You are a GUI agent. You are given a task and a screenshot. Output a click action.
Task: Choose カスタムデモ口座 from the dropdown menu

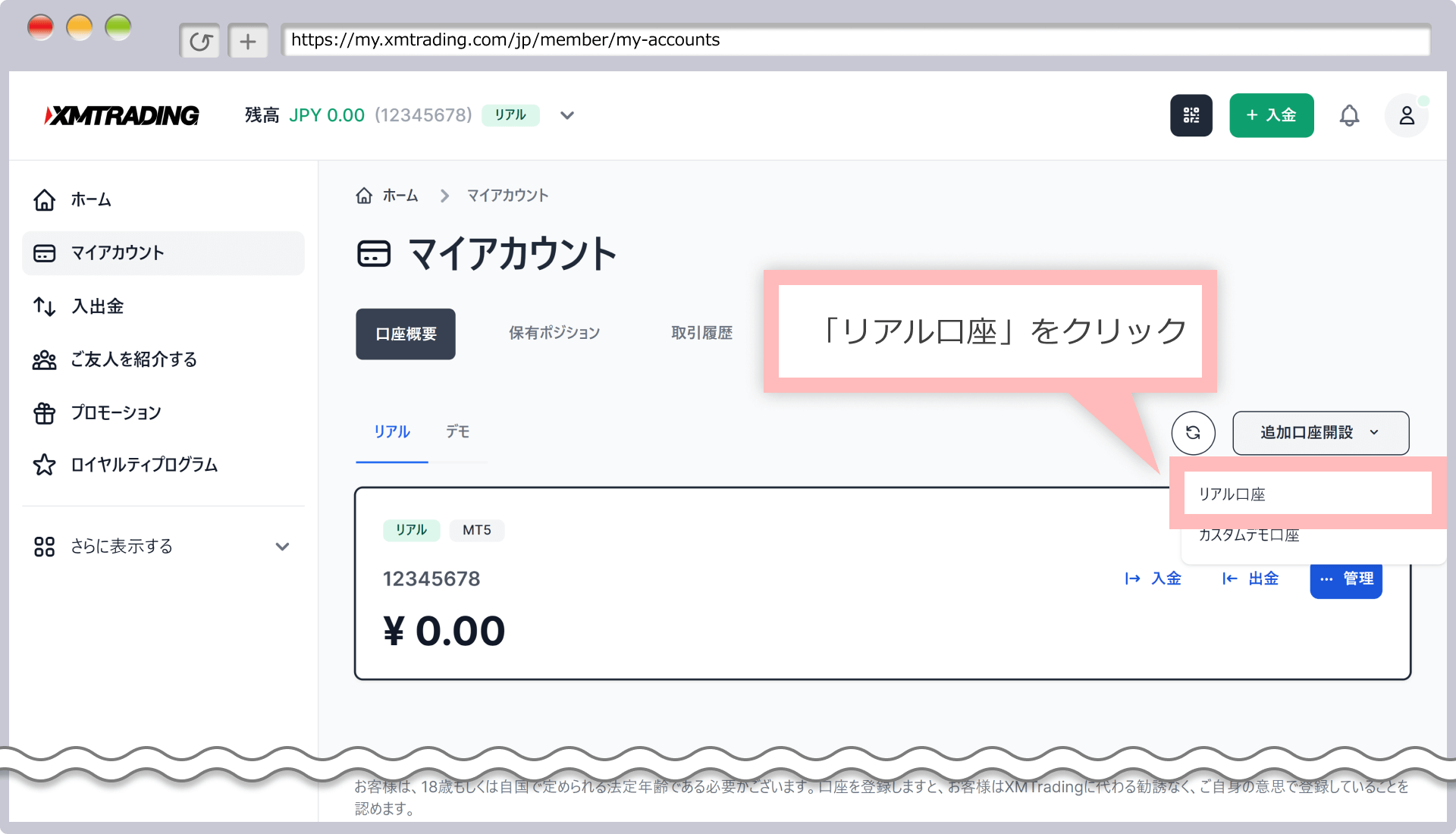(1249, 535)
